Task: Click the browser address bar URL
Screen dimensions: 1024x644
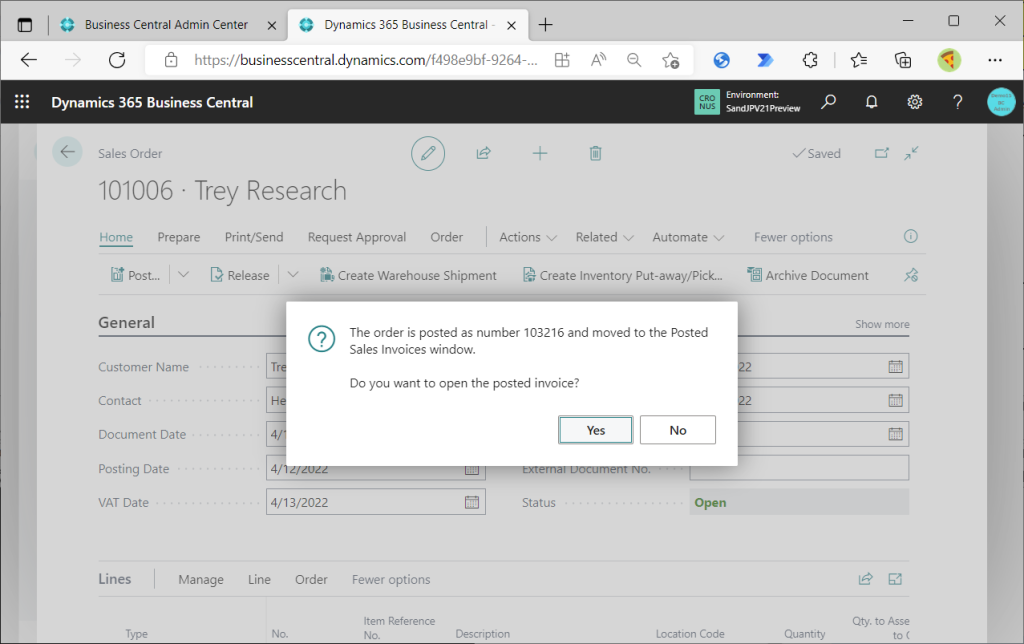Action: pos(366,60)
